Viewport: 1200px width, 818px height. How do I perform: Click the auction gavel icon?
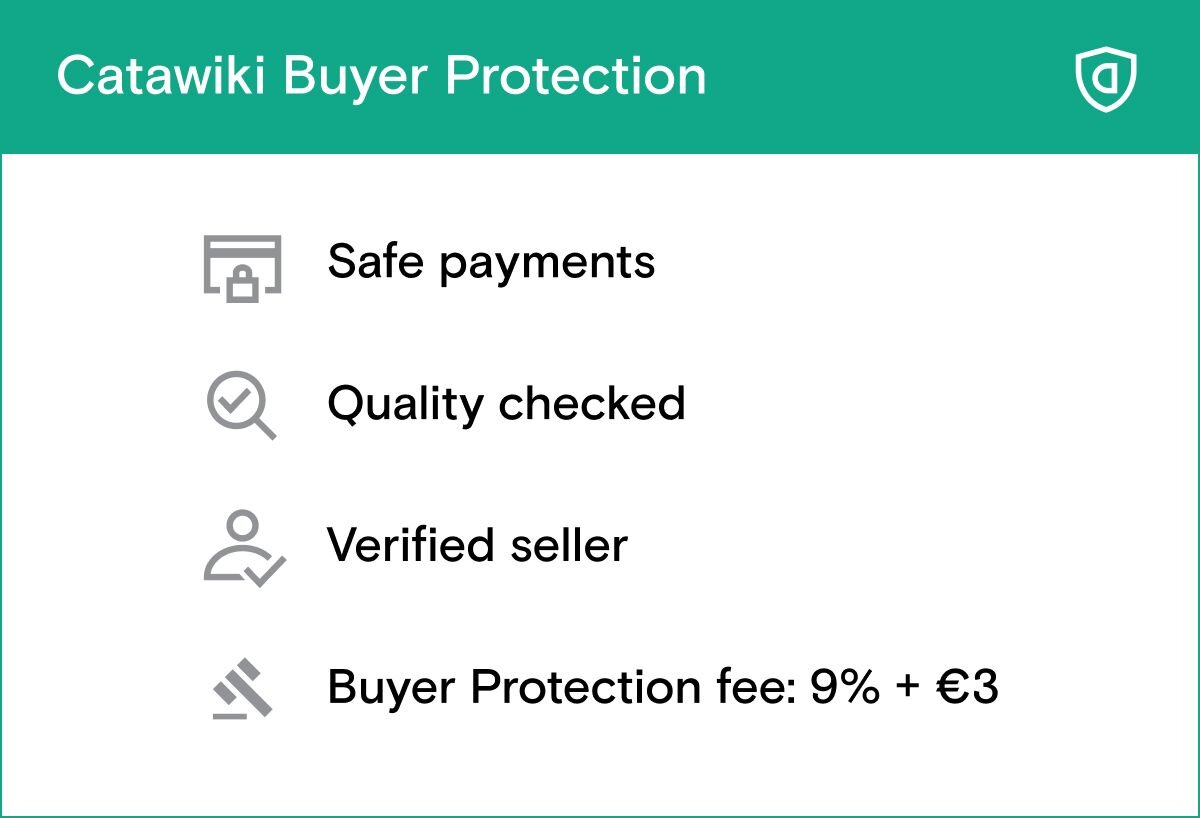[x=243, y=689]
